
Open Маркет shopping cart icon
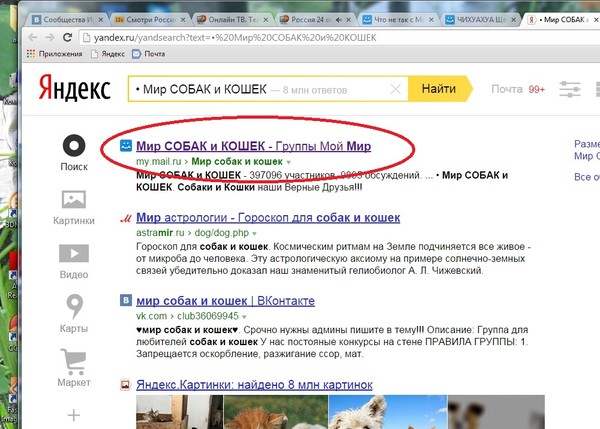(x=73, y=362)
